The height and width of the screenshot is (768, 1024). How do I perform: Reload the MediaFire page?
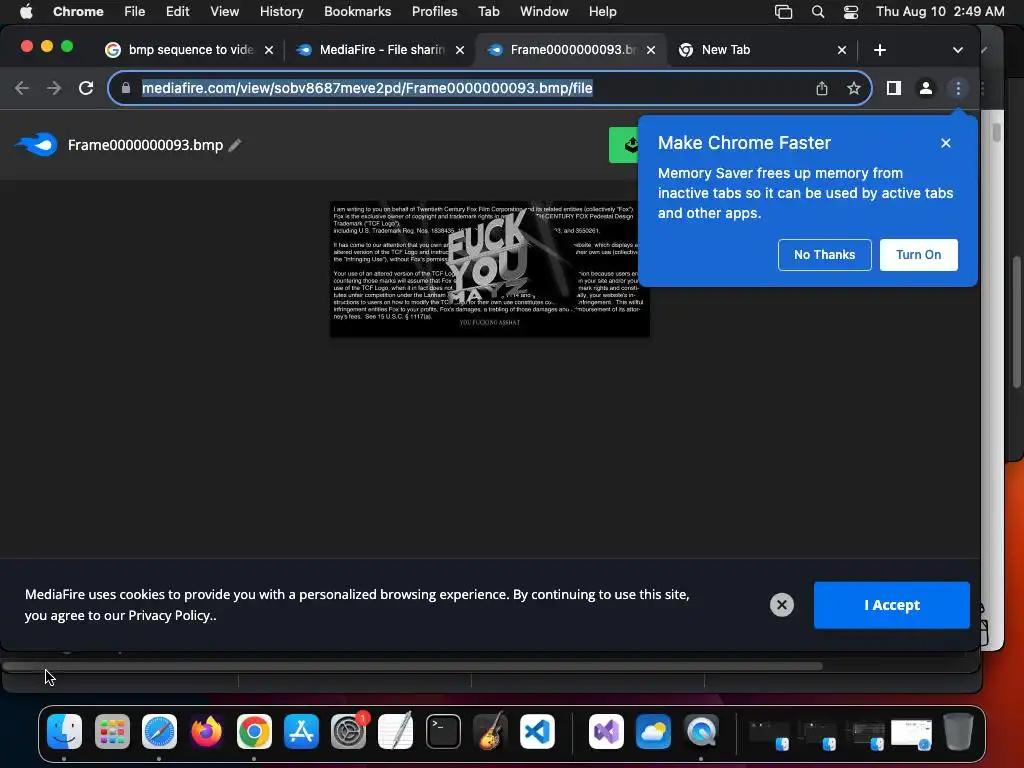pyautogui.click(x=86, y=88)
